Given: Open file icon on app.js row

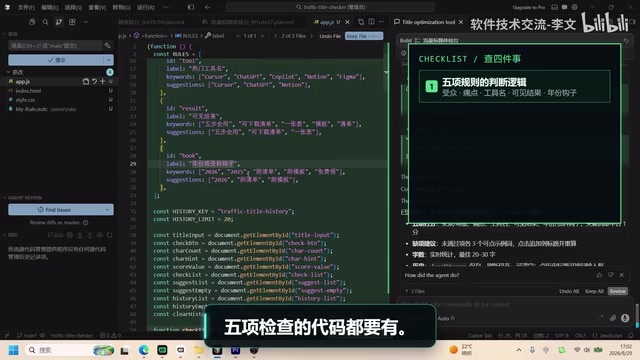Looking at the screenshot, I should tap(86, 82).
